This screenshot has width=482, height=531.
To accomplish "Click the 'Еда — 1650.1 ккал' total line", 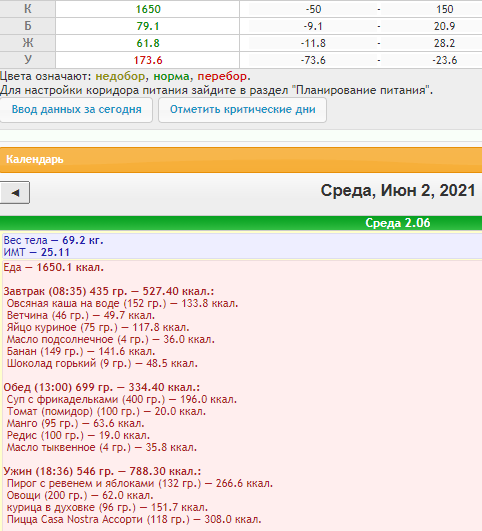I will [x=54, y=267].
